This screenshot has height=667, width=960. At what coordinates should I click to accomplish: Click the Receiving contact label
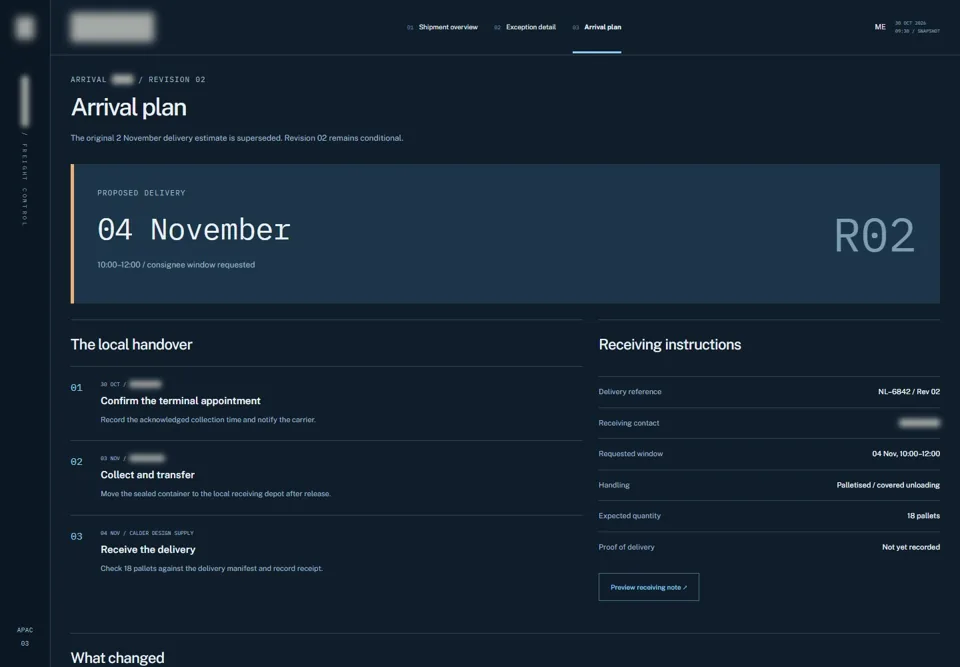click(x=628, y=423)
